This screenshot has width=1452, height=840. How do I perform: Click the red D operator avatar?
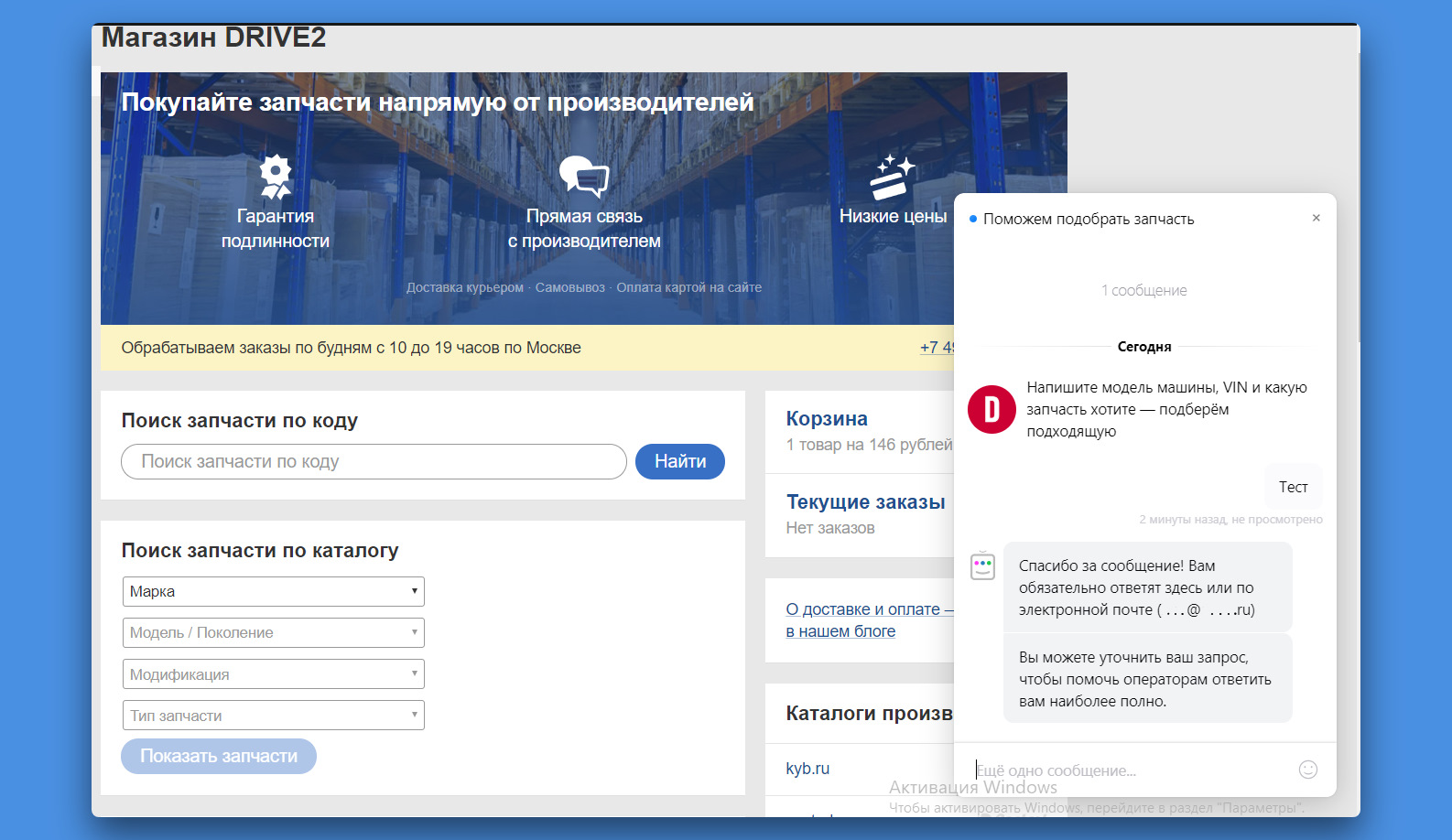tap(991, 409)
